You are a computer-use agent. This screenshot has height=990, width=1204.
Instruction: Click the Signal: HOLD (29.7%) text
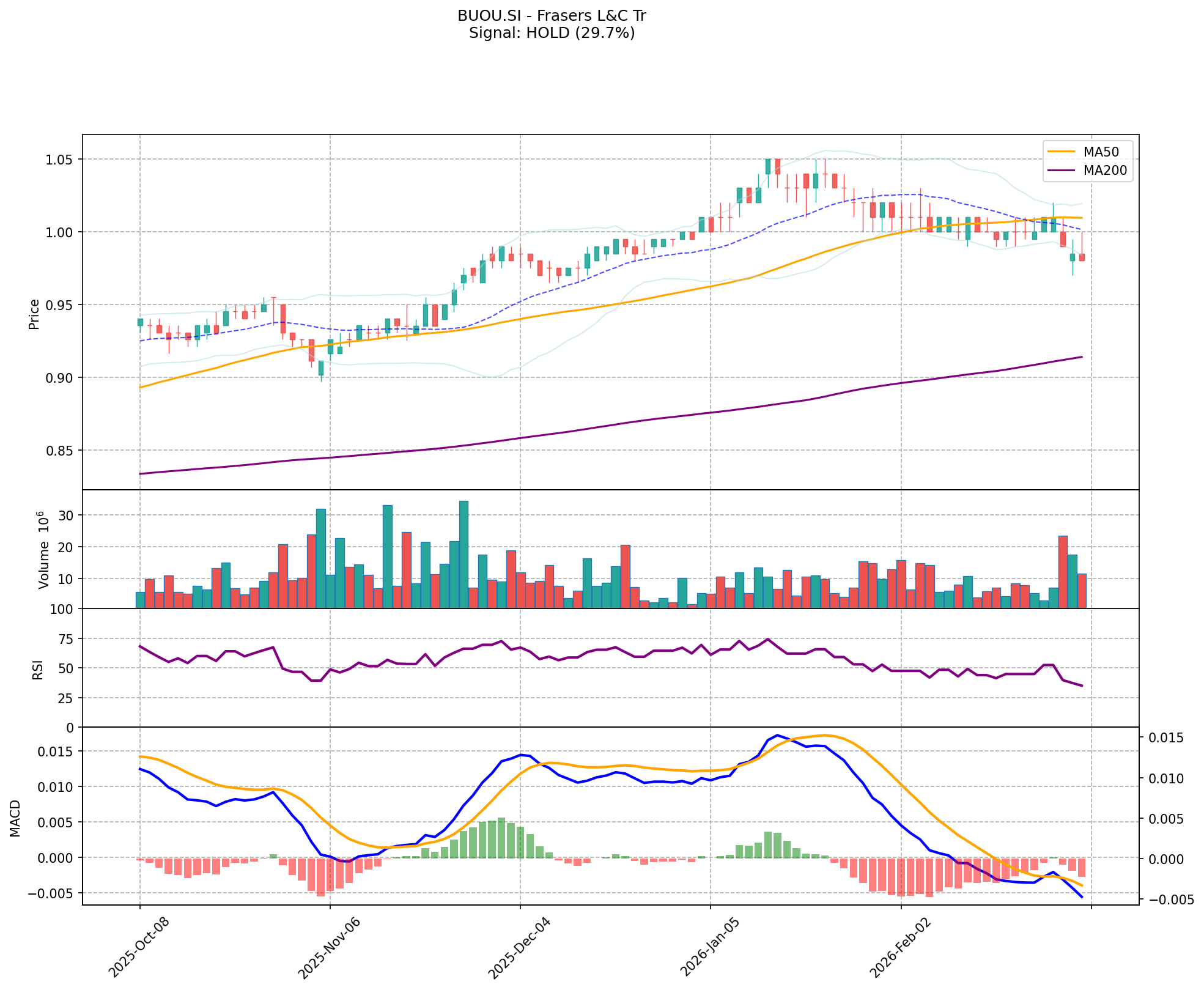coord(552,33)
